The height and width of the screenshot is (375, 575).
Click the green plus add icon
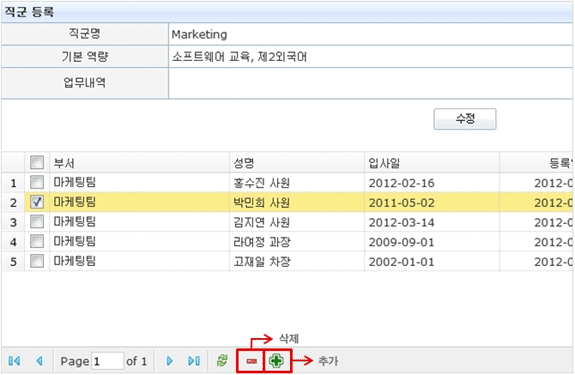276,361
